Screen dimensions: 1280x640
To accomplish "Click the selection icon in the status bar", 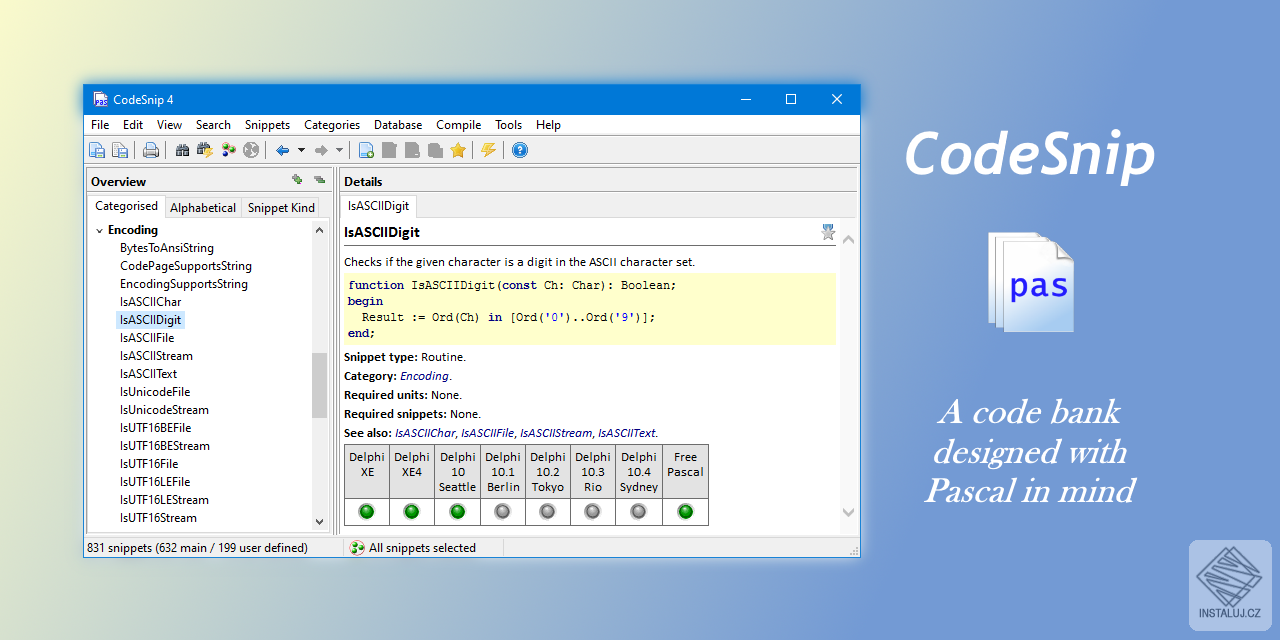I will (x=357, y=548).
